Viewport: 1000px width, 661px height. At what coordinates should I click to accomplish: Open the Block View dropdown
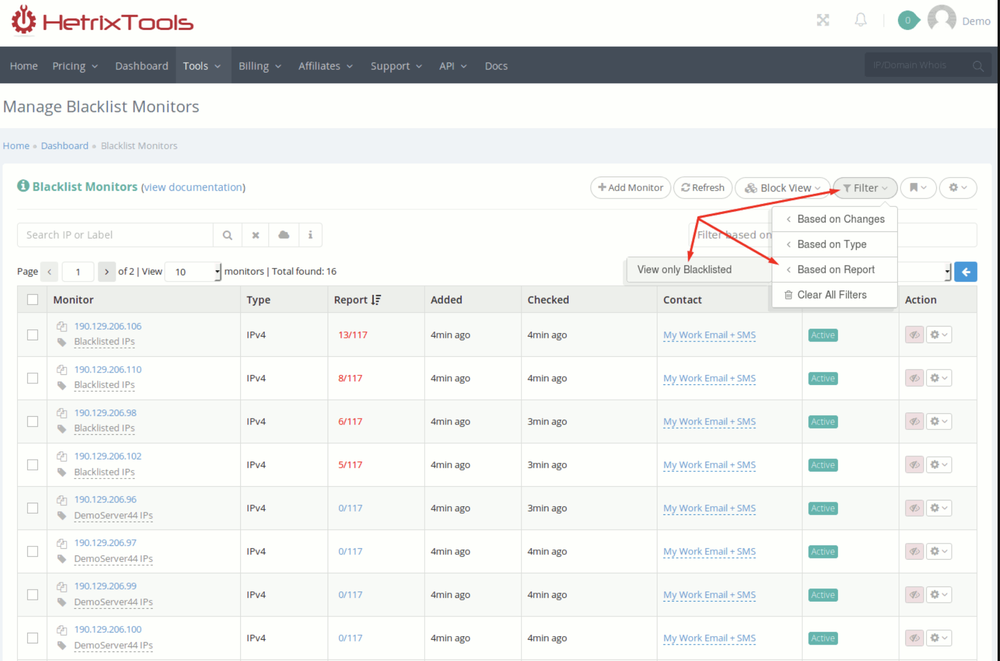click(x=782, y=188)
